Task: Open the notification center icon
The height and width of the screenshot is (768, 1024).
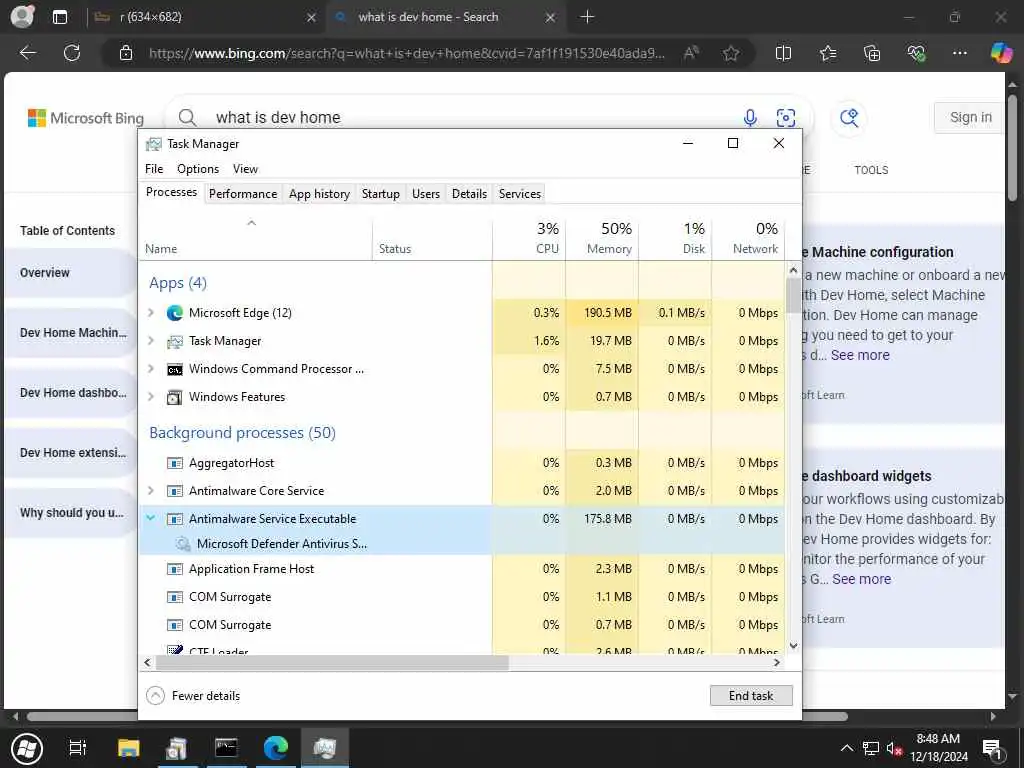Action: (x=993, y=748)
